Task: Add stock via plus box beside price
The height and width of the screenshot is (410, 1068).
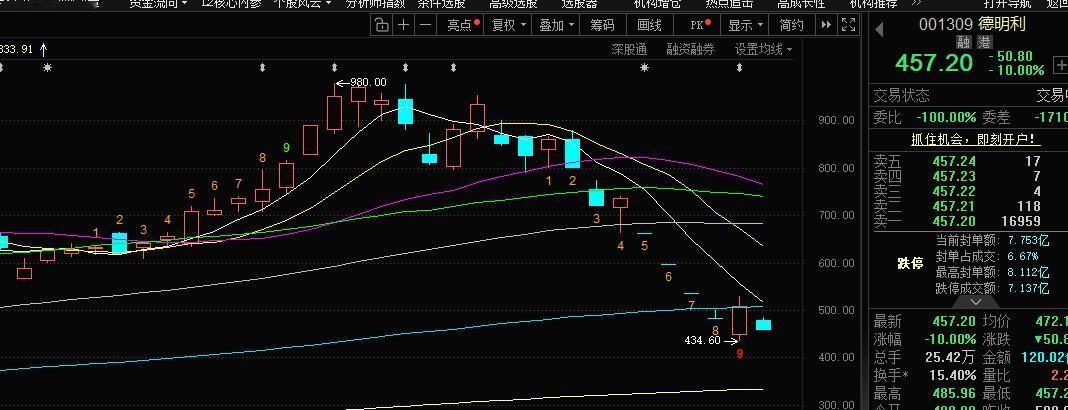Action: (x=1061, y=66)
